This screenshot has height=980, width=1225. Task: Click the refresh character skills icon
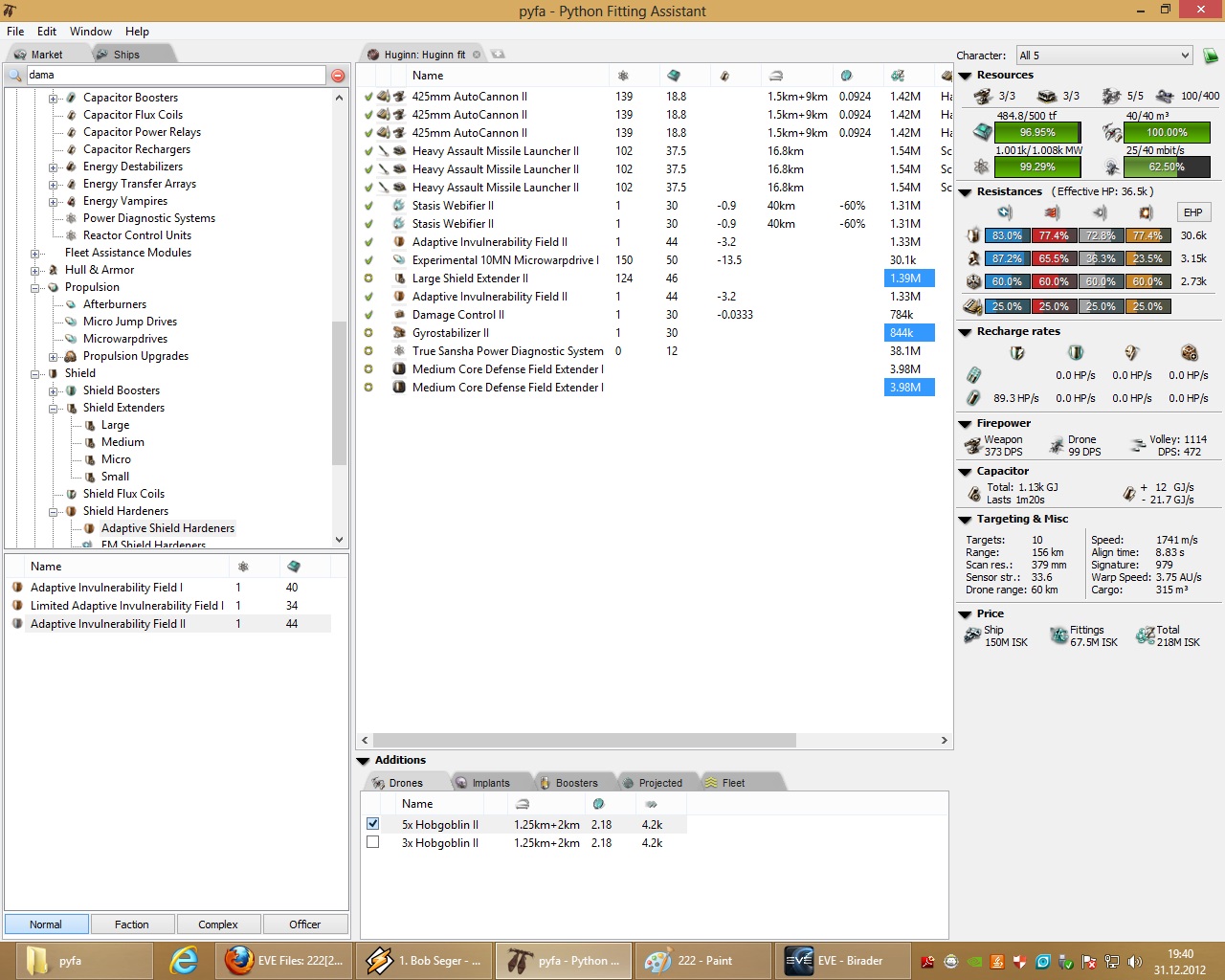(x=1210, y=56)
